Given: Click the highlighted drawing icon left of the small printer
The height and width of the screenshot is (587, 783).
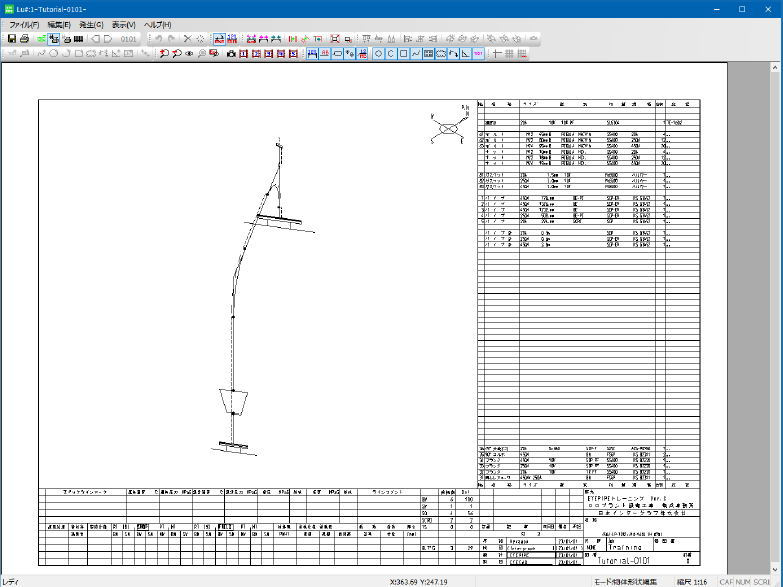Looking at the screenshot, I should point(54,38).
